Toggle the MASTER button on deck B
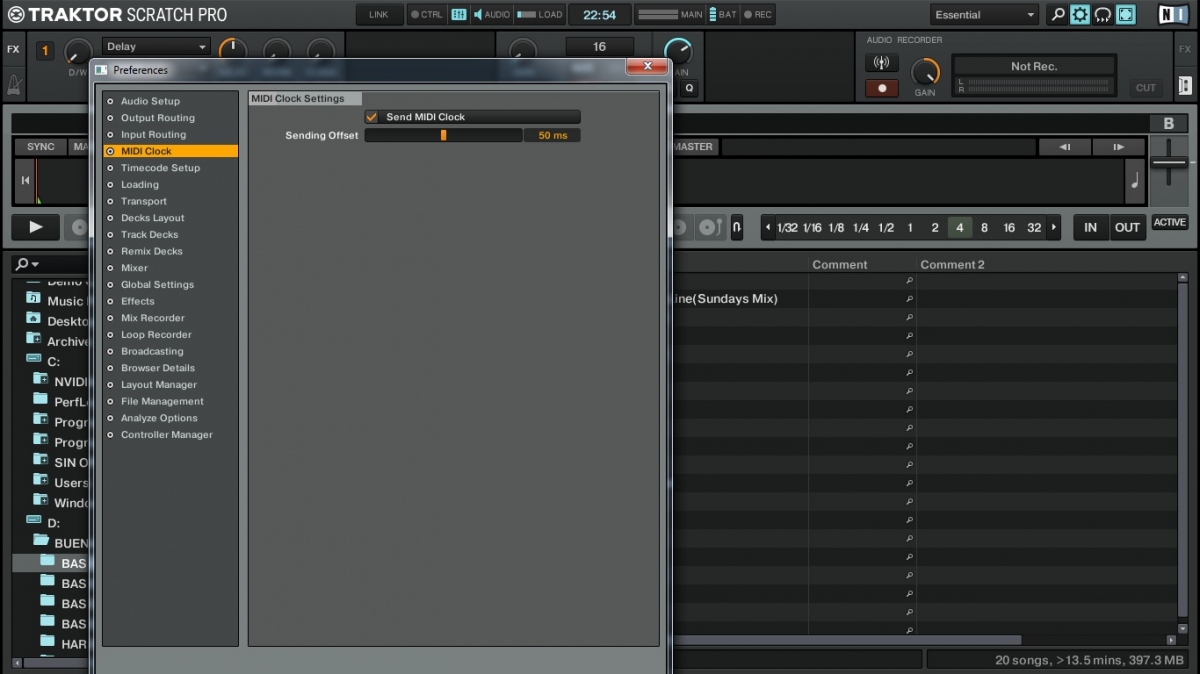This screenshot has width=1200, height=674. [x=693, y=147]
